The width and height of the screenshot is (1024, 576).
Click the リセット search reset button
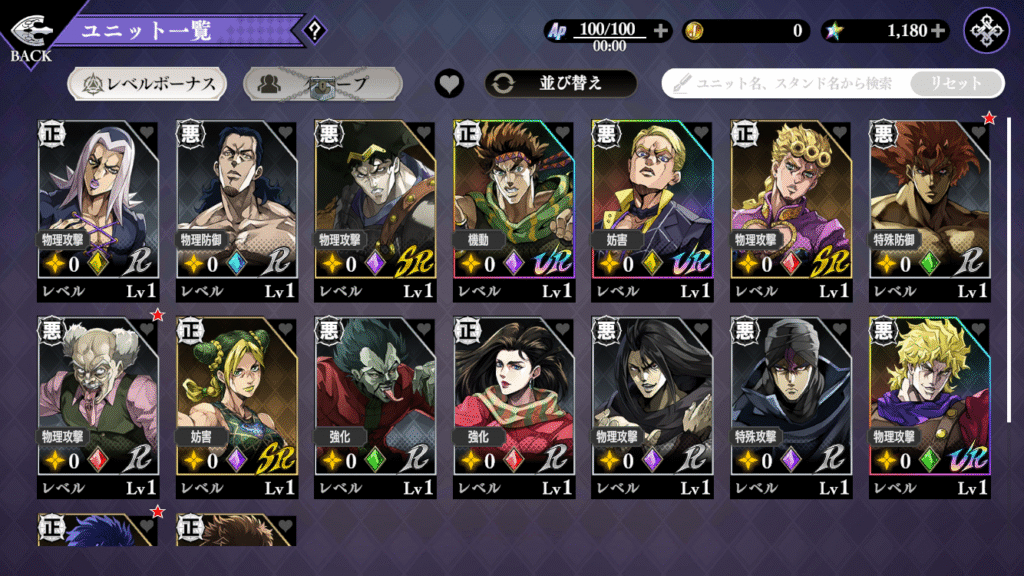click(956, 84)
